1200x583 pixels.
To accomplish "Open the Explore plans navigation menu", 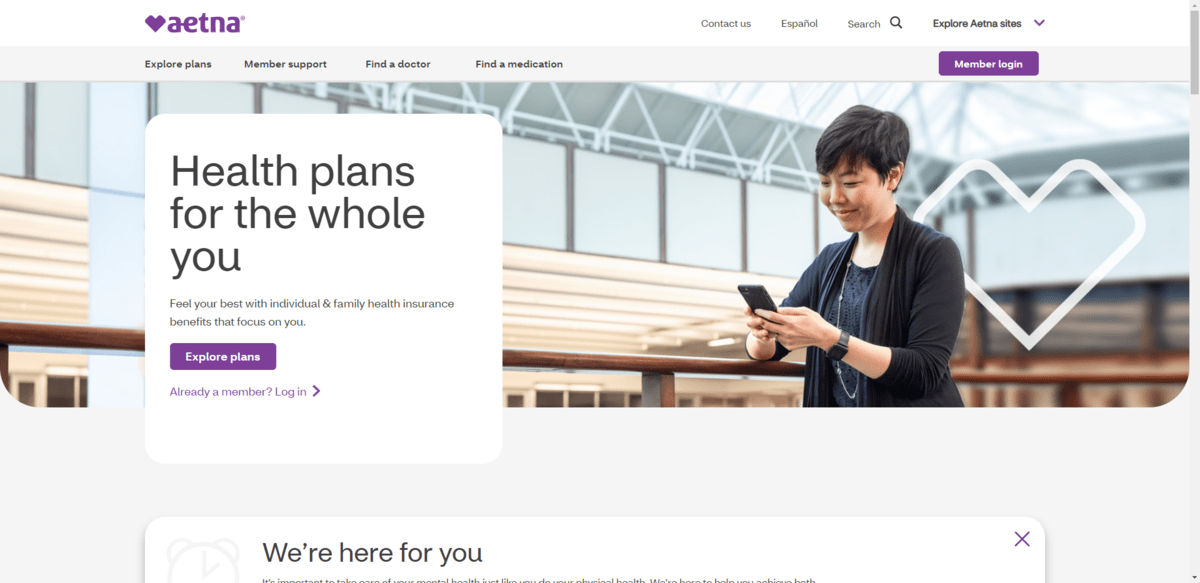I will 178,64.
